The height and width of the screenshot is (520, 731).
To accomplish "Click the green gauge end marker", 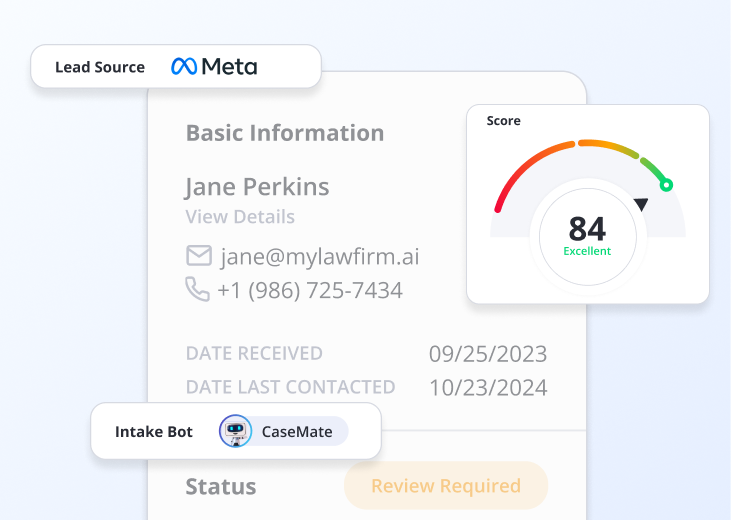I will [x=666, y=185].
